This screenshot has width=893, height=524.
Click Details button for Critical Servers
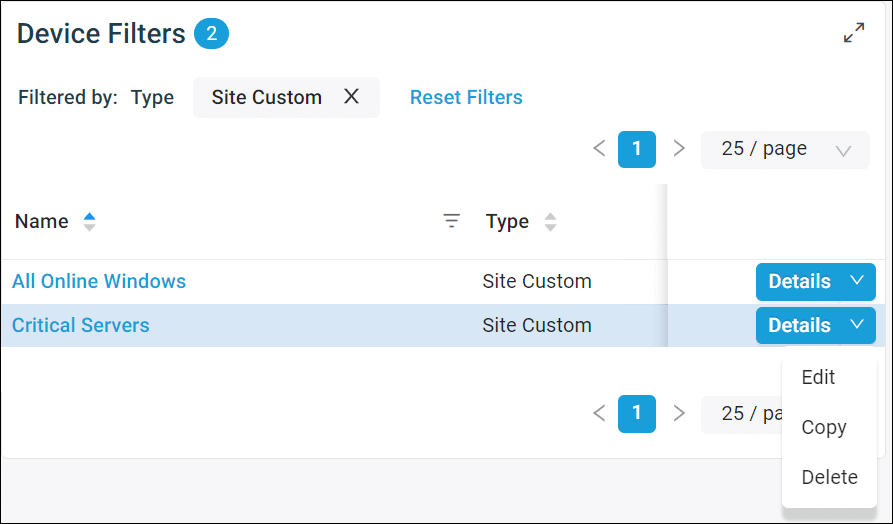point(799,325)
